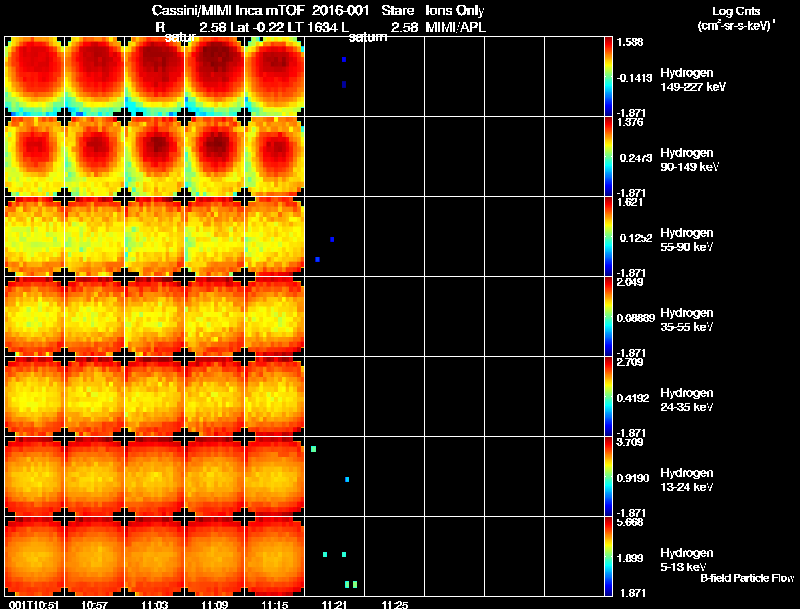
Task: Select the Hydrogen 13-24 keV channel label
Action: [x=686, y=479]
